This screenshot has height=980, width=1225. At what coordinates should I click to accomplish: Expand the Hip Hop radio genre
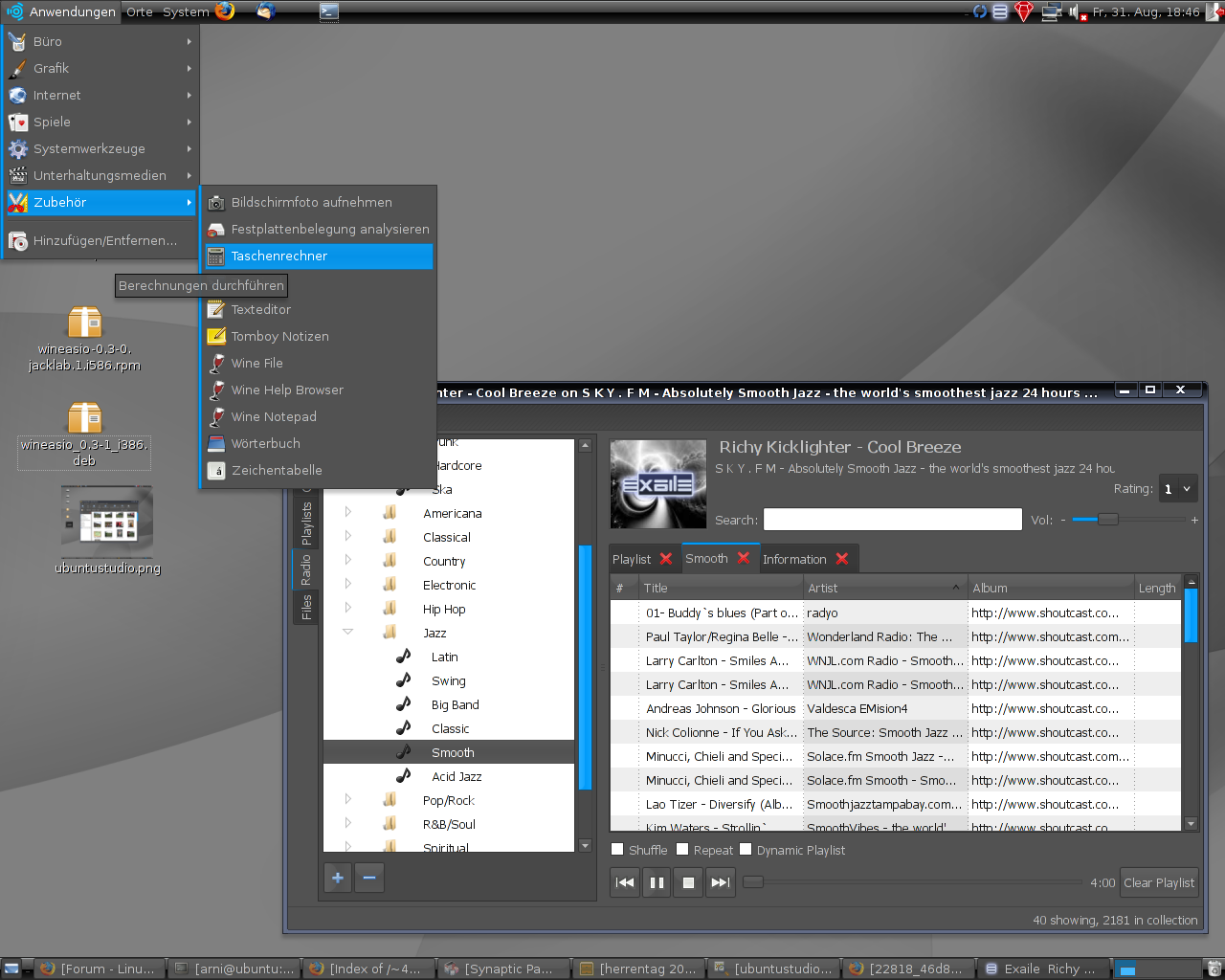tap(347, 608)
